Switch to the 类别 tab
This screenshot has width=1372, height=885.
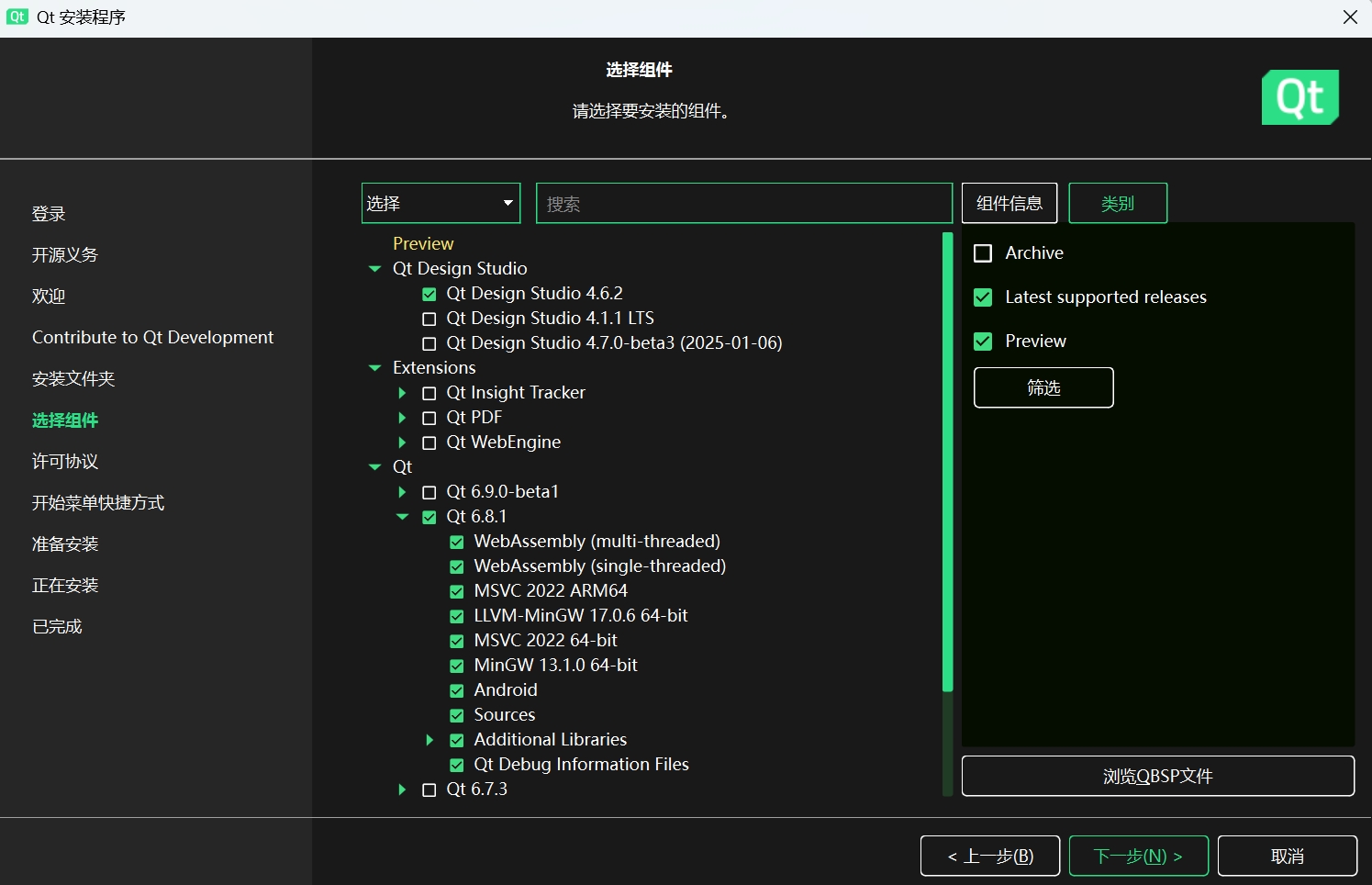point(1117,203)
